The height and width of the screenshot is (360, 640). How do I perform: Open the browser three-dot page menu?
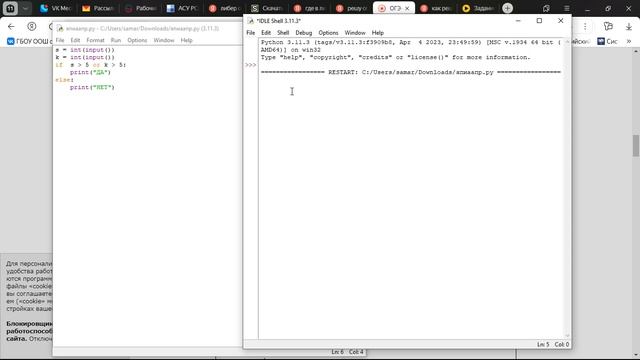pyautogui.click(x=585, y=27)
